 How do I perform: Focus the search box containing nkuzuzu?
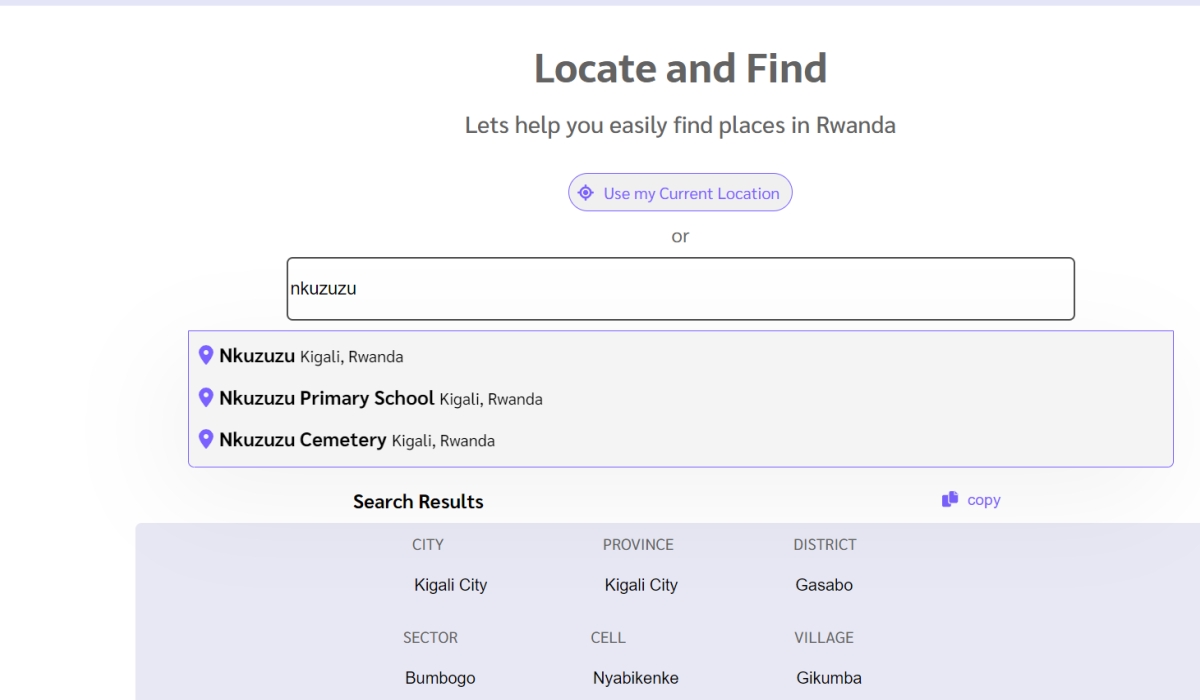coord(680,289)
